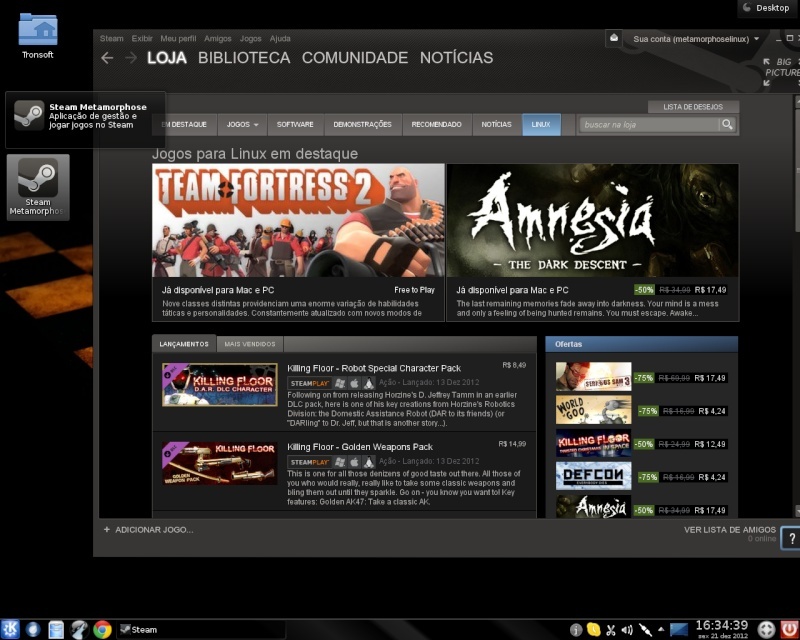
Task: Click the Apple icon in Golden Weapons Pack row
Action: [x=354, y=462]
